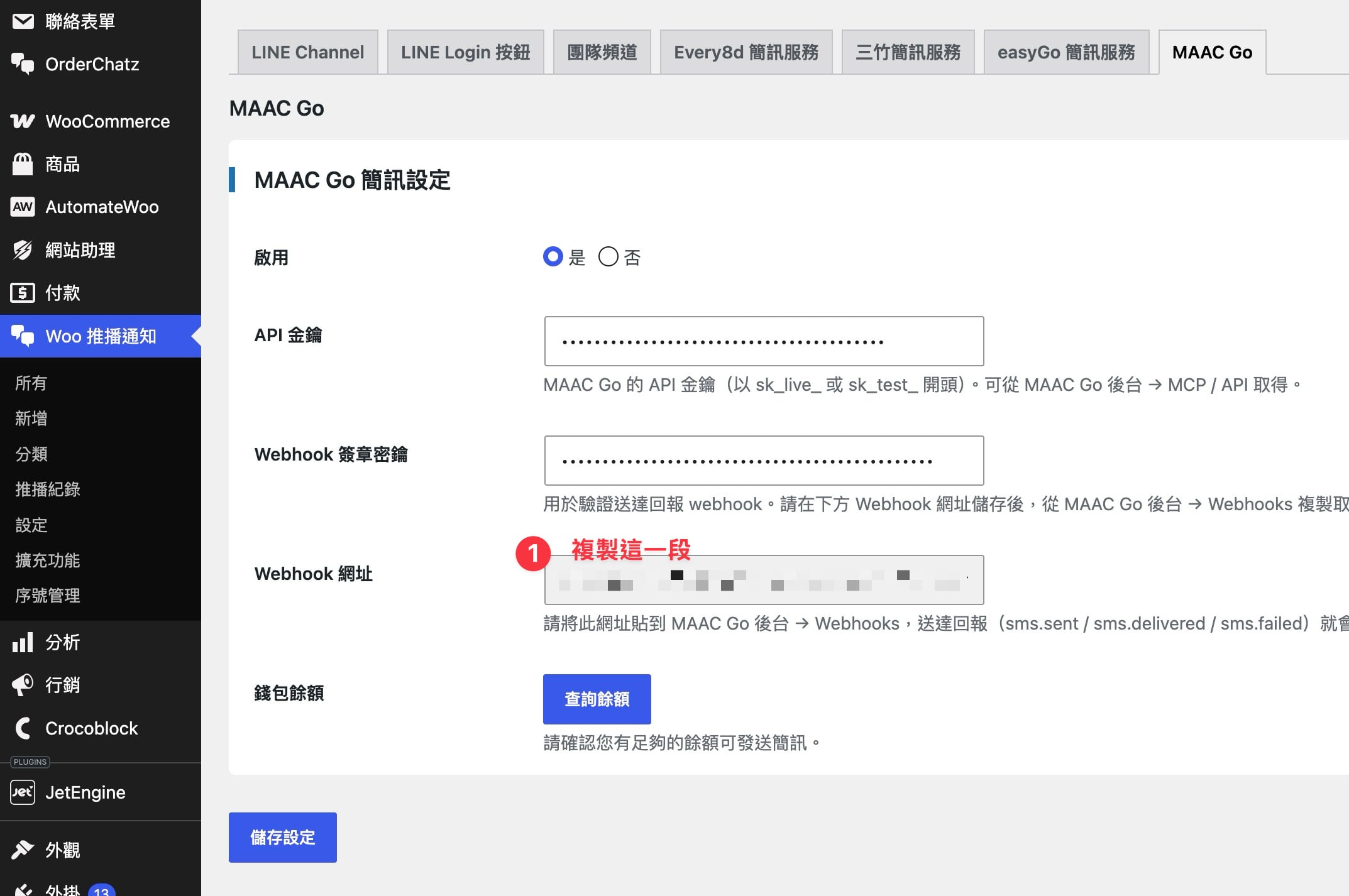Select the MAAC Go tab
This screenshot has width=1349, height=896.
[x=1213, y=52]
